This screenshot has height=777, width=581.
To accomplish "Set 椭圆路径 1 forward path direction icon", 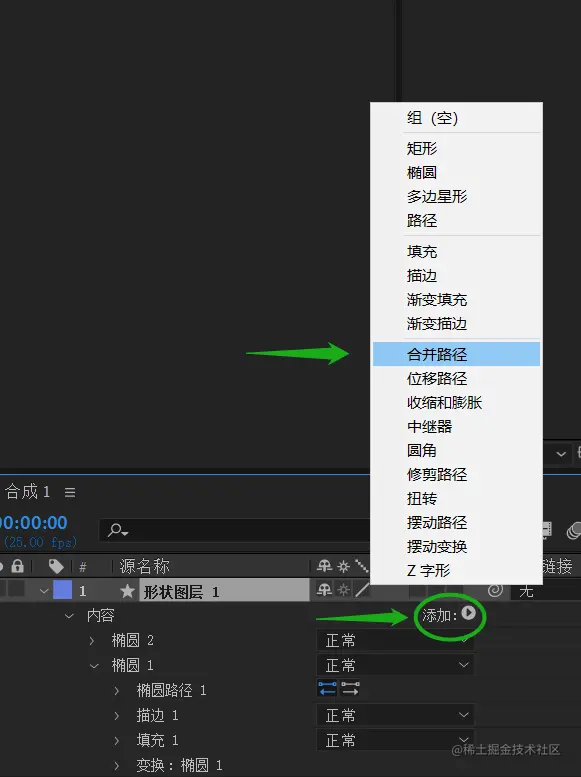I will pos(350,688).
